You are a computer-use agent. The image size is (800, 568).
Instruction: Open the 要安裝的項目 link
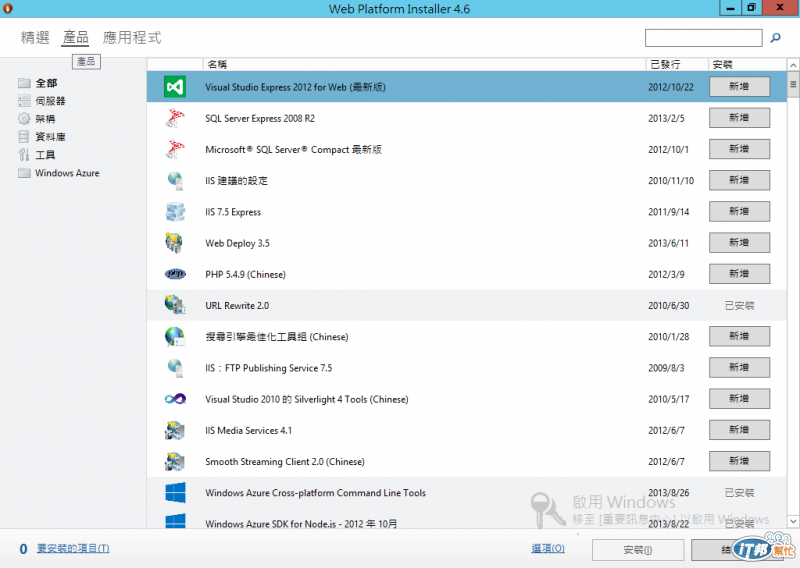[x=73, y=549]
